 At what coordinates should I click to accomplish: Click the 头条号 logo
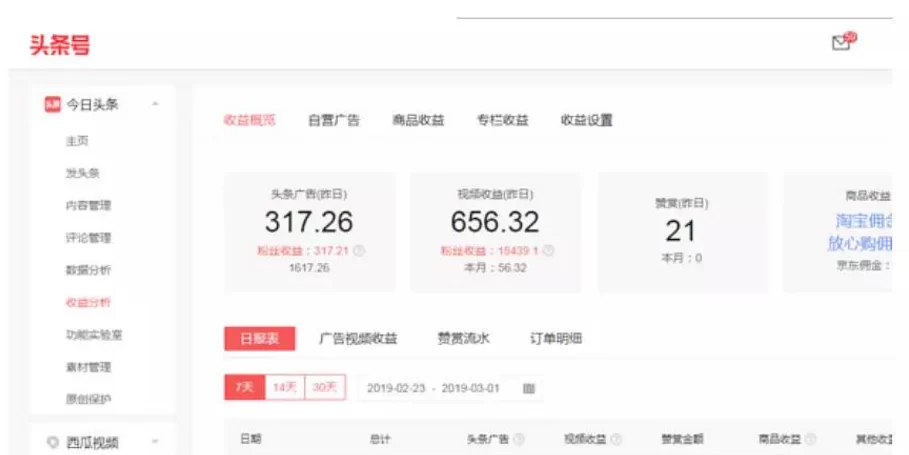point(60,45)
